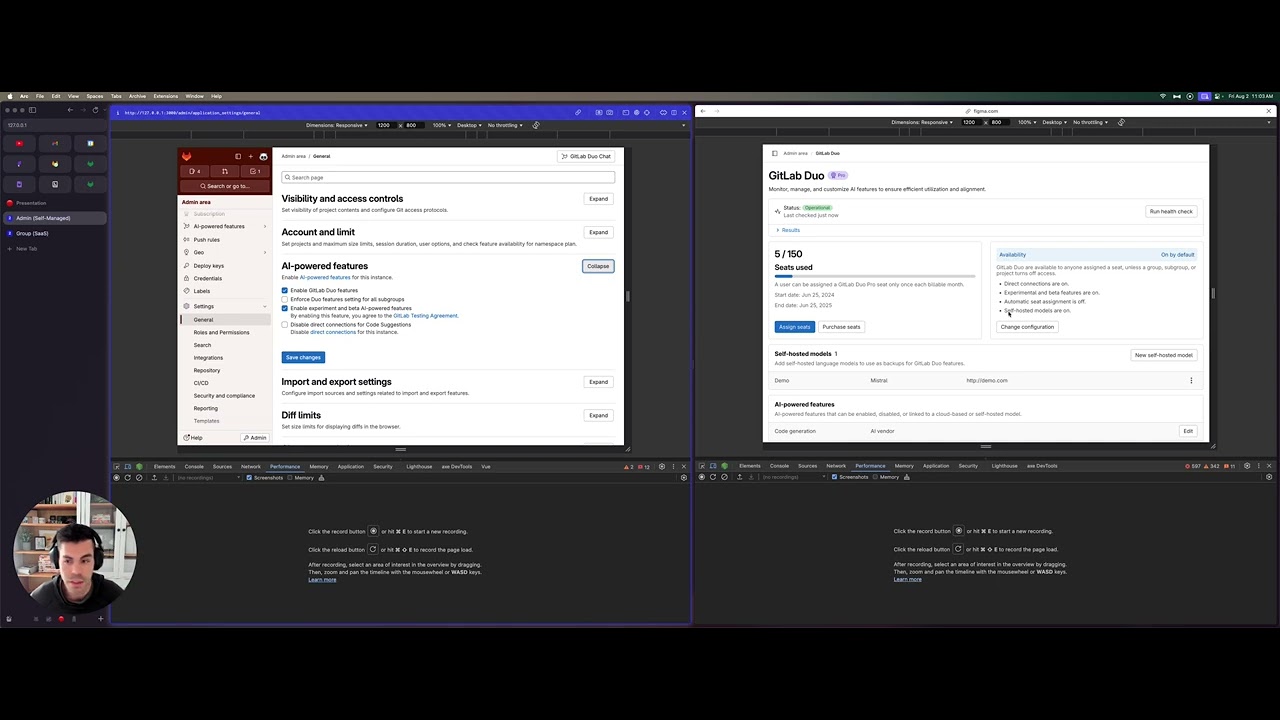Switch to Network tab in left DevTools

tap(250, 466)
